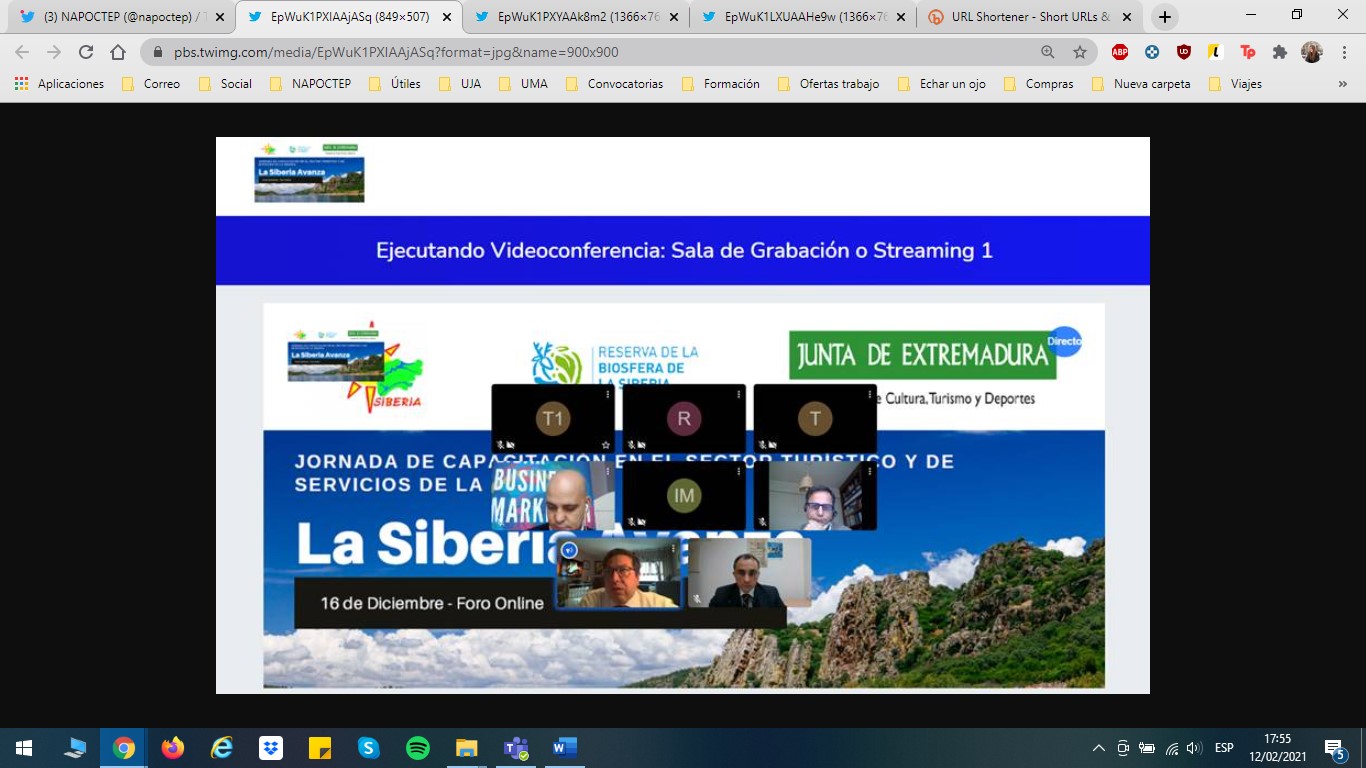Expand hidden icons in the system tray
Image resolution: width=1366 pixels, height=768 pixels.
(1099, 747)
